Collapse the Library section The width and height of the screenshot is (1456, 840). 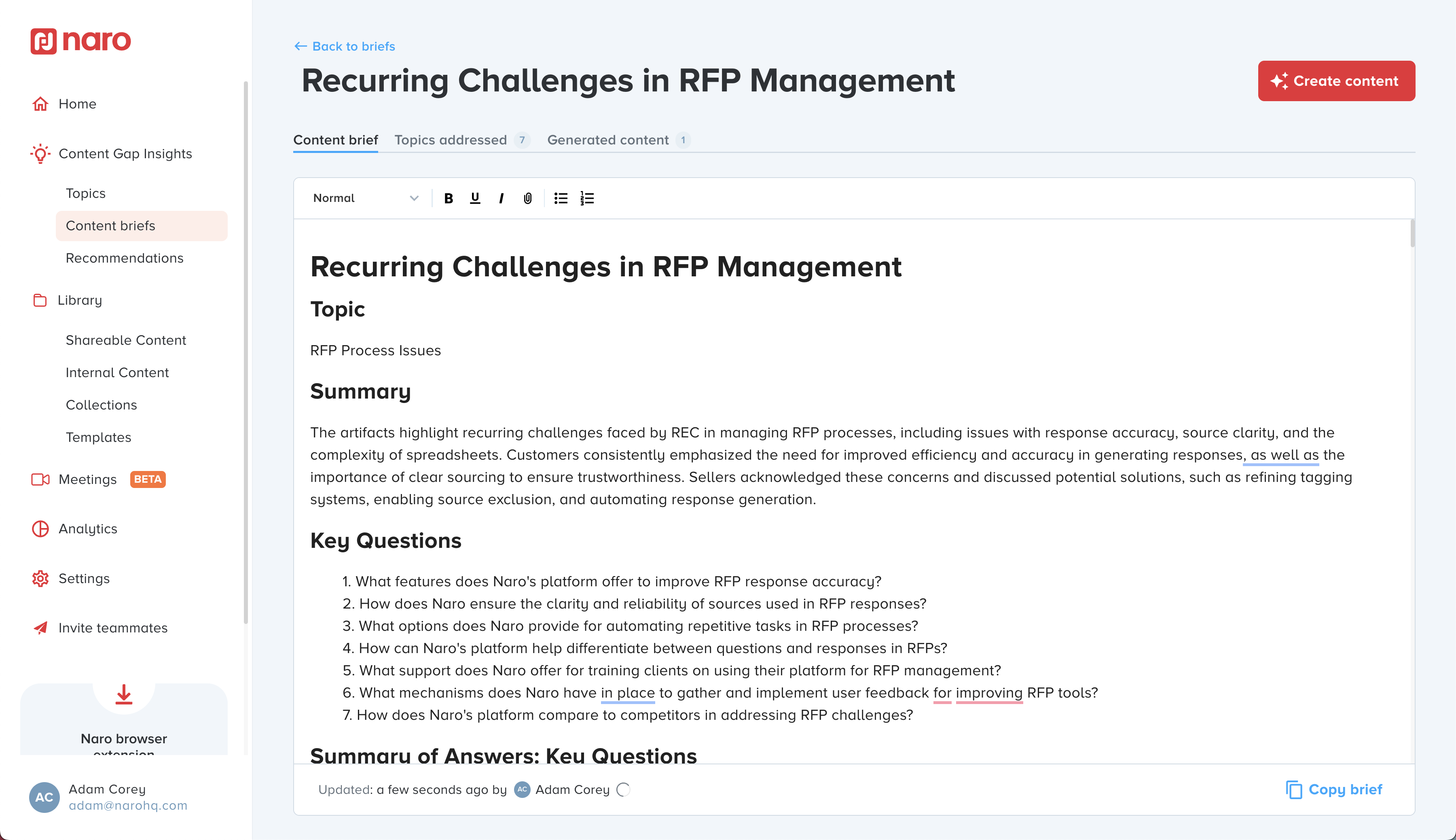tap(80, 300)
